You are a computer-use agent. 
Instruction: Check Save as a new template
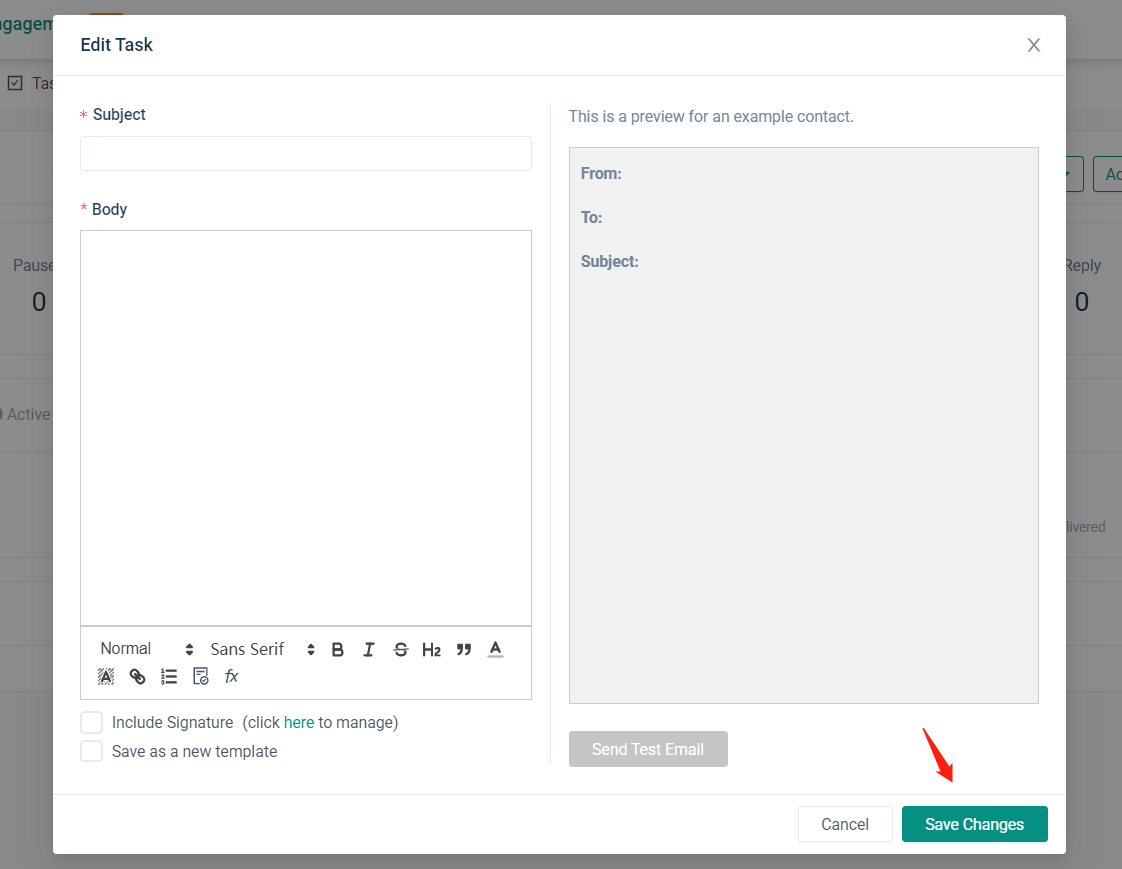pos(92,751)
